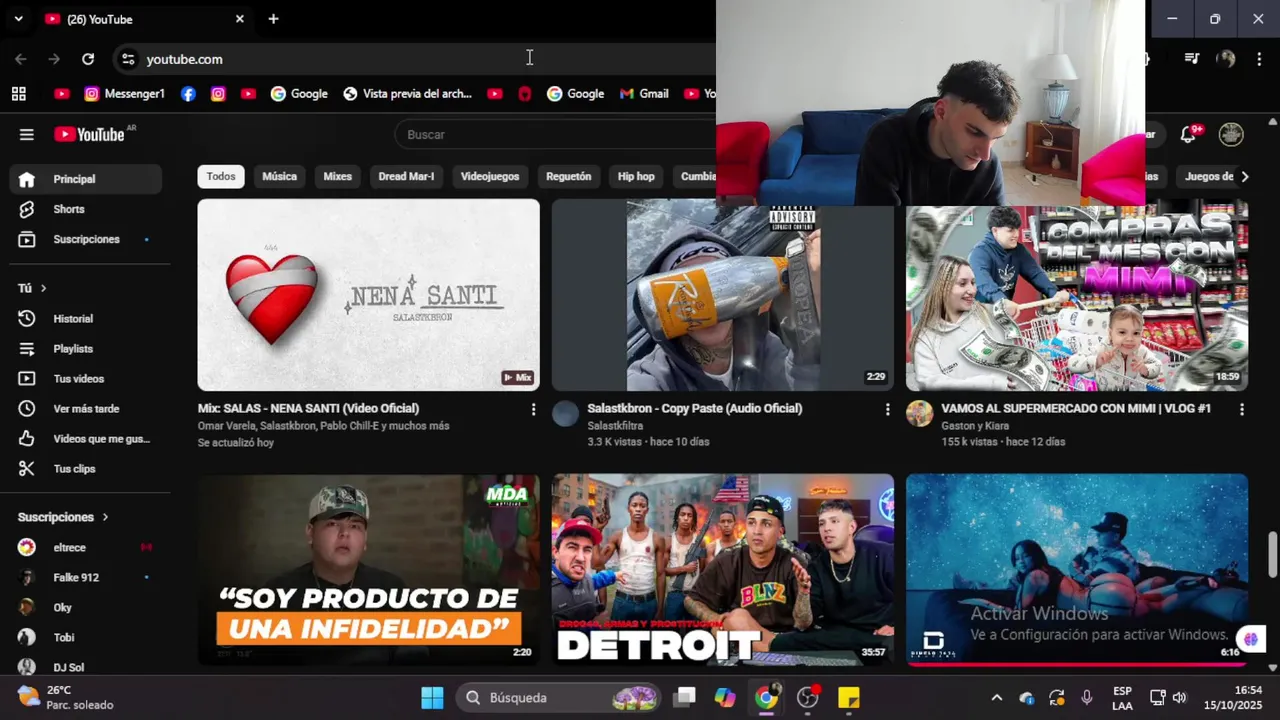1280x720 pixels.
Task: Open options for Copy Paste video
Action: pyautogui.click(x=887, y=409)
